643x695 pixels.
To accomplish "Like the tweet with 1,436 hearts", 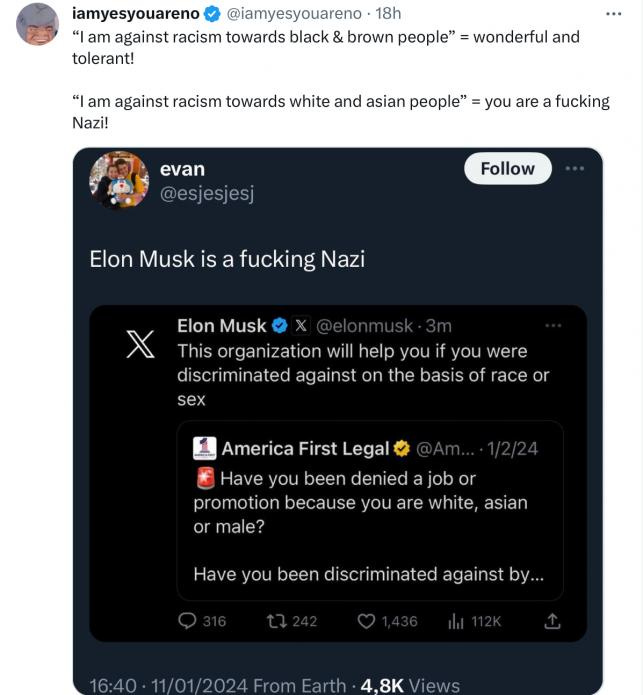I will pos(366,621).
